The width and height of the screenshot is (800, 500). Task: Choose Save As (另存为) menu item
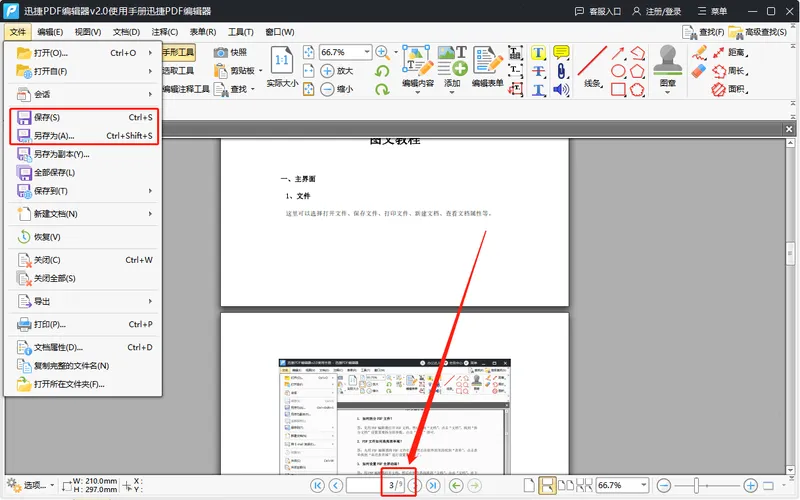(x=83, y=136)
